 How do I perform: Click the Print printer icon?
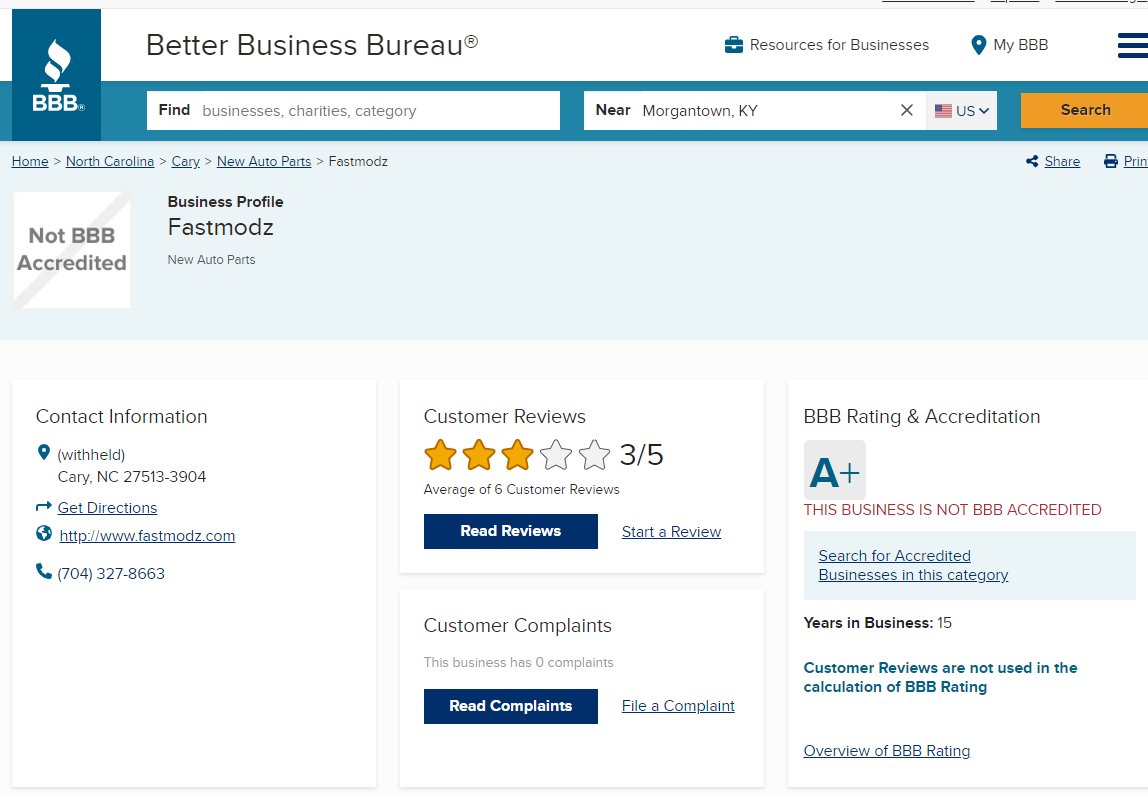coord(1111,161)
